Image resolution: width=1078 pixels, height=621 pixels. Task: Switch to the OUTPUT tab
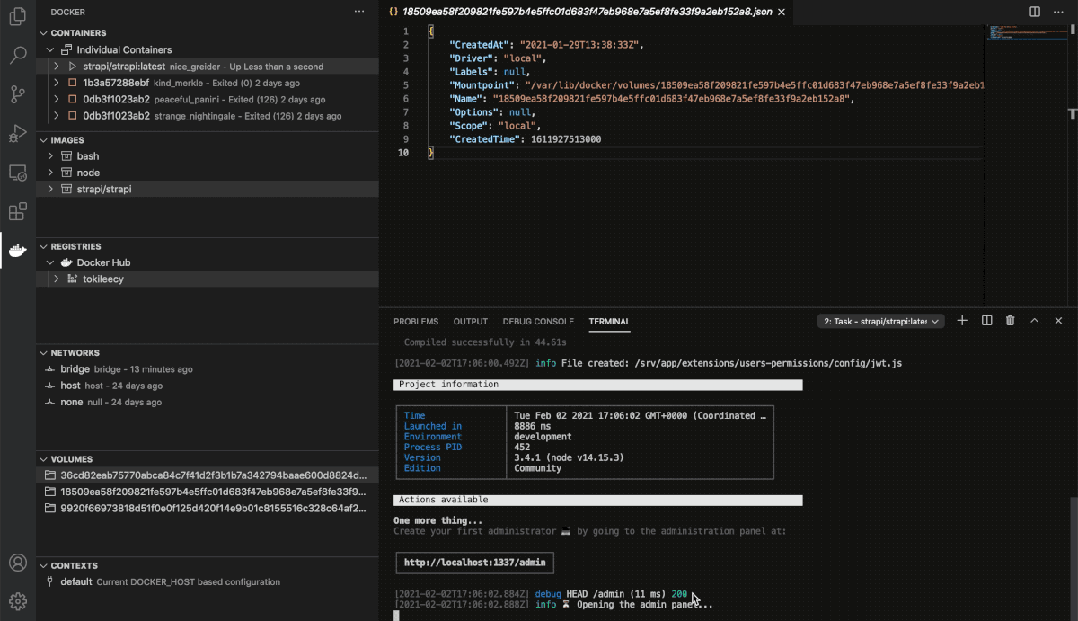(470, 322)
